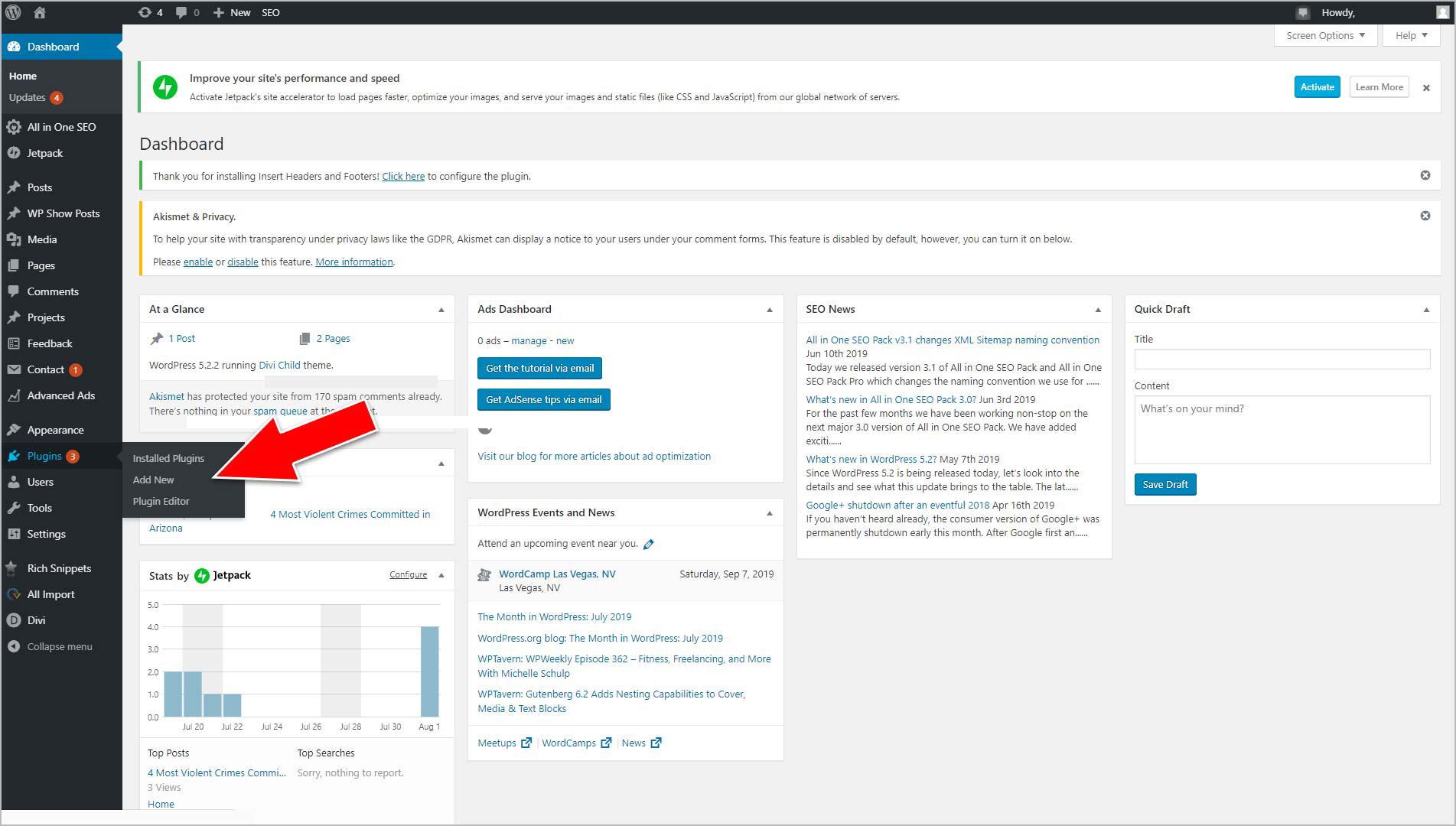Dismiss the Jetpack performance notice

[x=1426, y=88]
